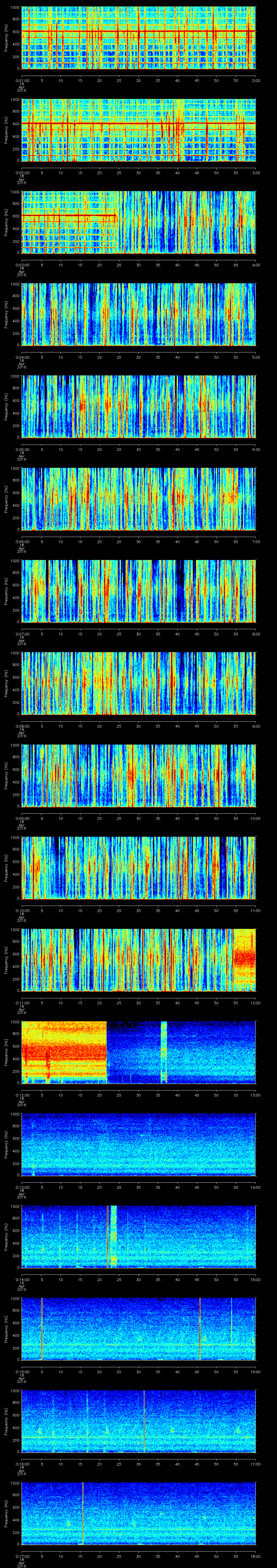277x1568 pixels.
Task: Click the spectrogram panel starting at 0:10:00
Action: click(139, 868)
